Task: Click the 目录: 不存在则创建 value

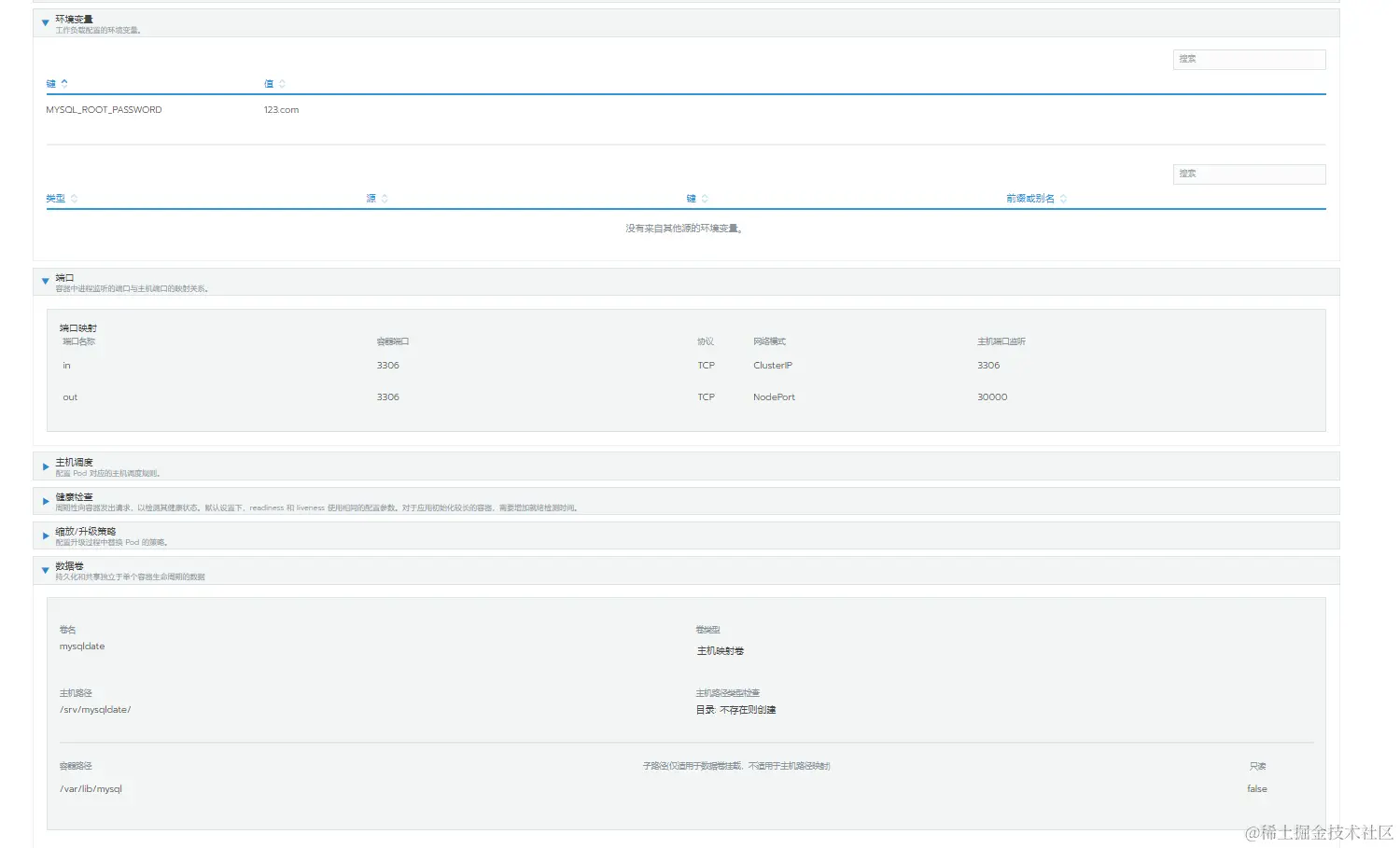Action: click(735, 710)
